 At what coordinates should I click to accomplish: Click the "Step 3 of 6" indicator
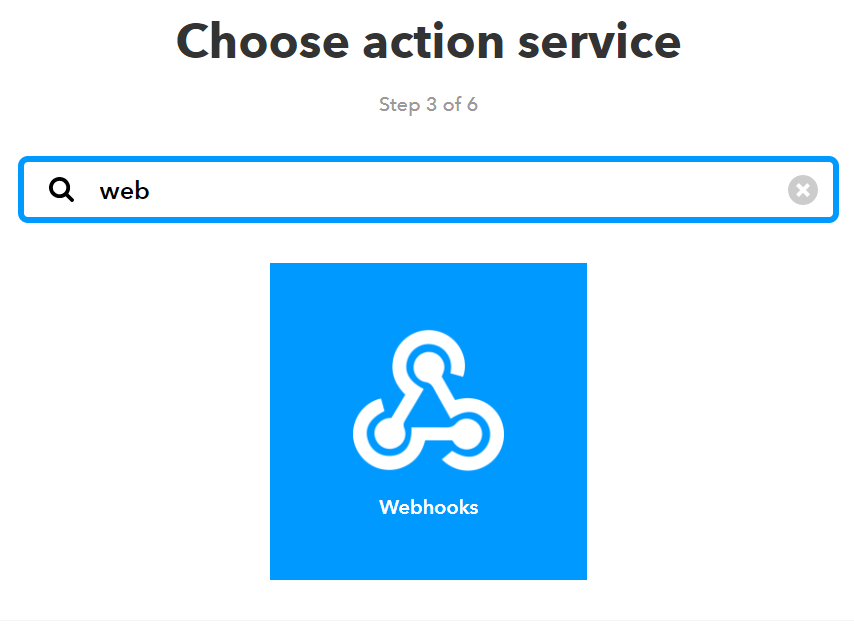click(428, 104)
